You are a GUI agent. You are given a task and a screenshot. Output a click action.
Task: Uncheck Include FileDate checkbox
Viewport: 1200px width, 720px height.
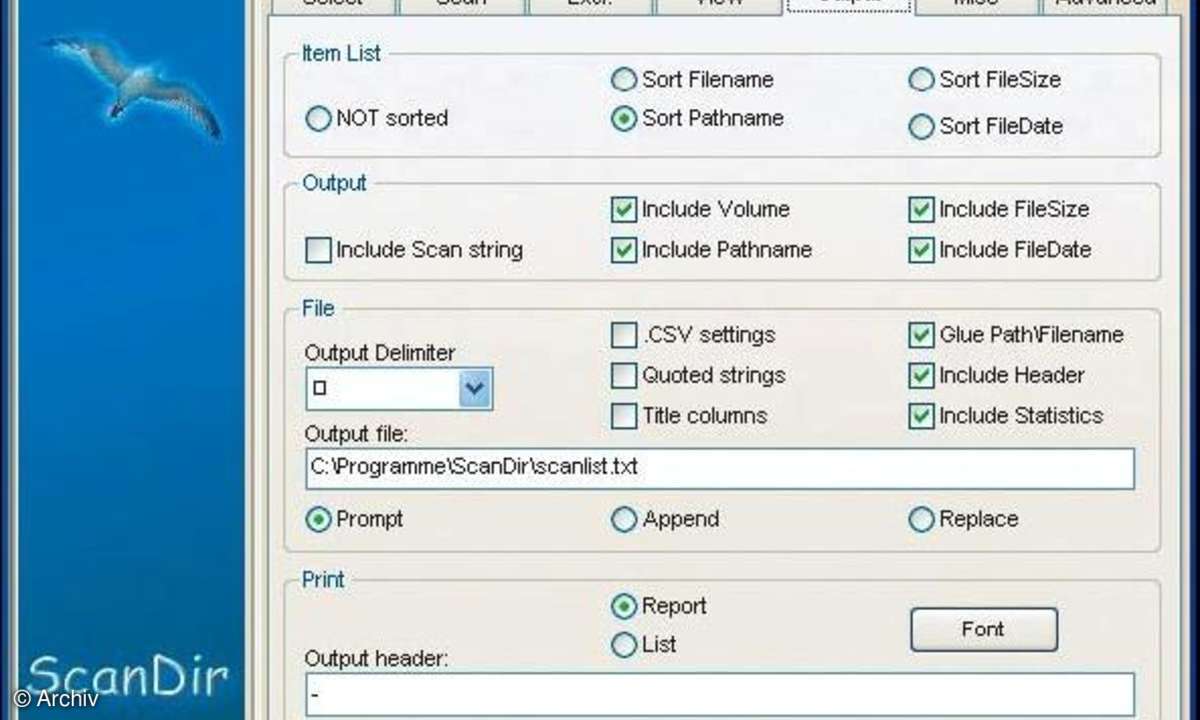pyautogui.click(x=921, y=250)
